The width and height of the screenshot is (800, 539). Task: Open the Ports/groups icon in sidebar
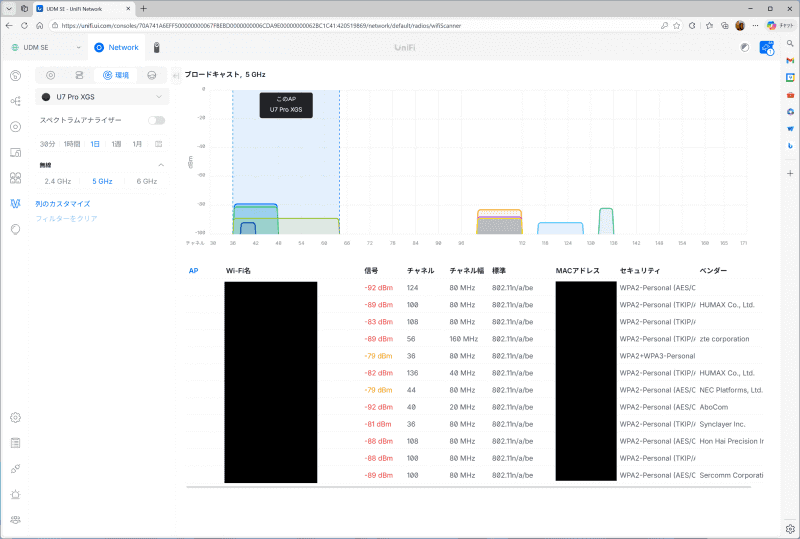click(x=16, y=178)
